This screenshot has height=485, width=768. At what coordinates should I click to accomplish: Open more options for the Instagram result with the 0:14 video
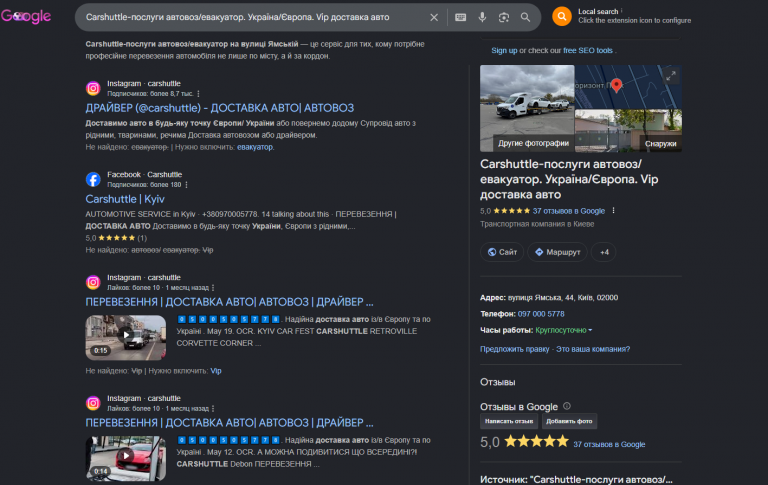click(213, 408)
